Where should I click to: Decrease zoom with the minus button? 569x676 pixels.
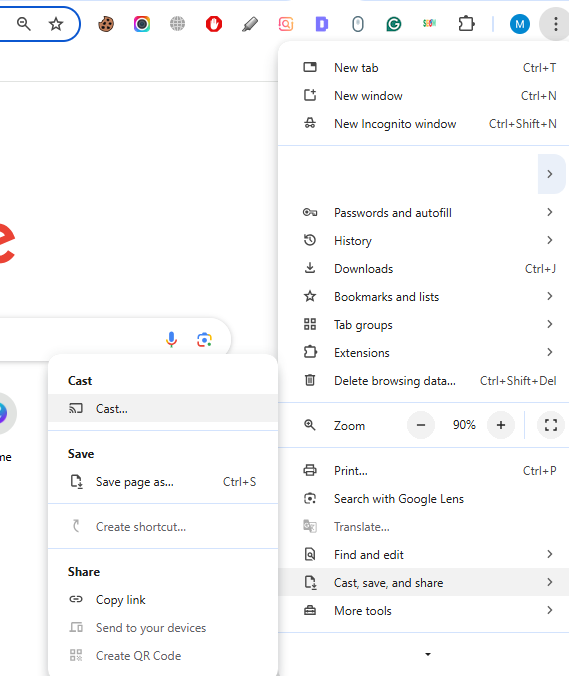coord(421,425)
